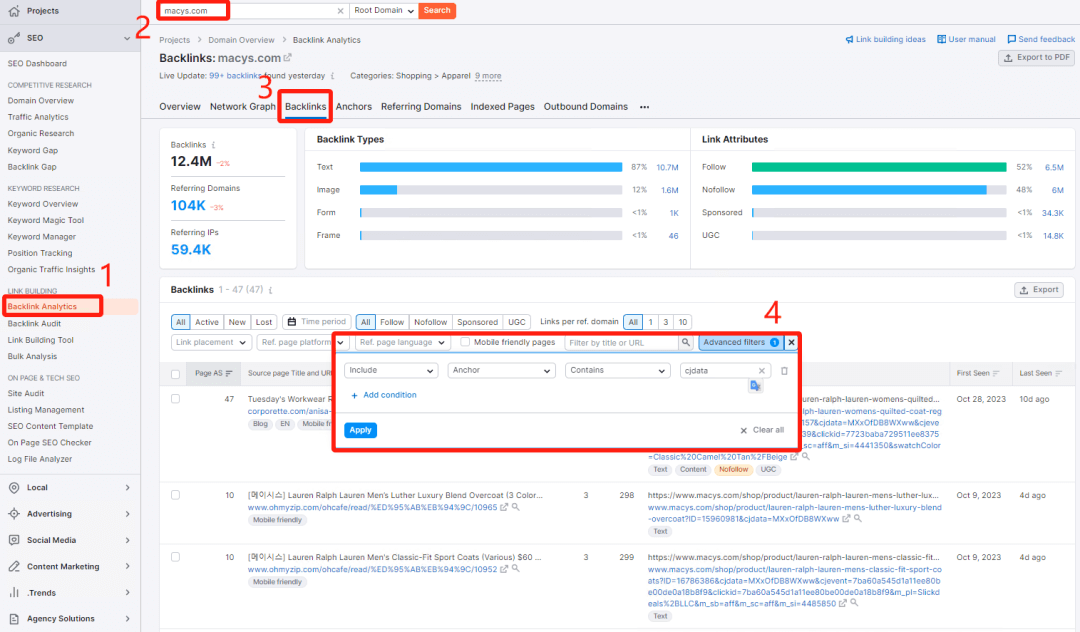Sort by Page AS column icon
1080x632 pixels.
[229, 373]
